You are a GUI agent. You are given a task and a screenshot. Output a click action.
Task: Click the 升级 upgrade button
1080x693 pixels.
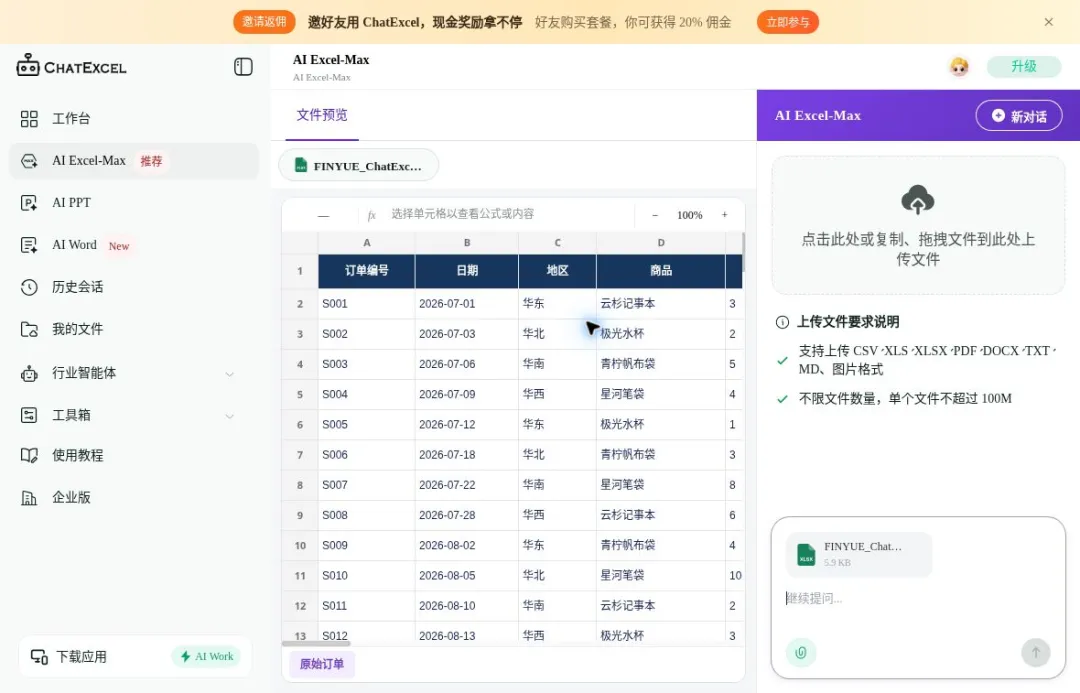1024,66
